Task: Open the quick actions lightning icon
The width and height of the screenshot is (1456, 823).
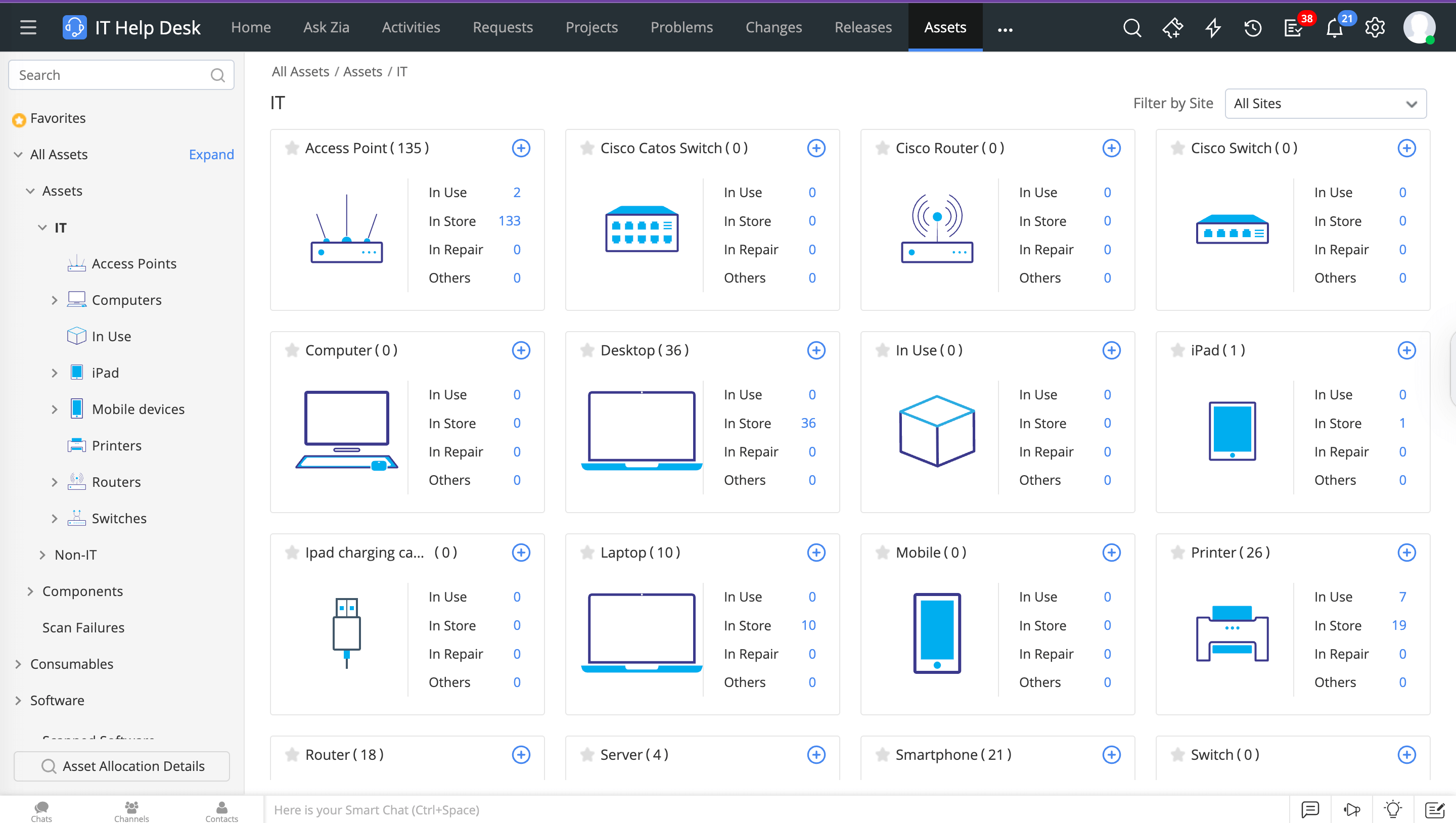Action: pos(1212,28)
